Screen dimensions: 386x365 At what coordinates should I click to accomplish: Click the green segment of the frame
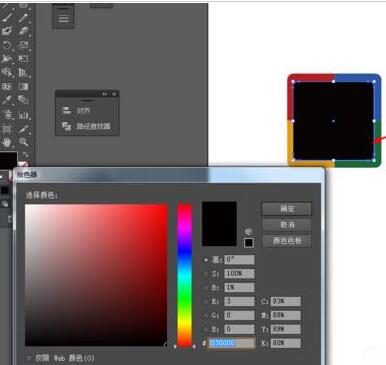coord(358,164)
